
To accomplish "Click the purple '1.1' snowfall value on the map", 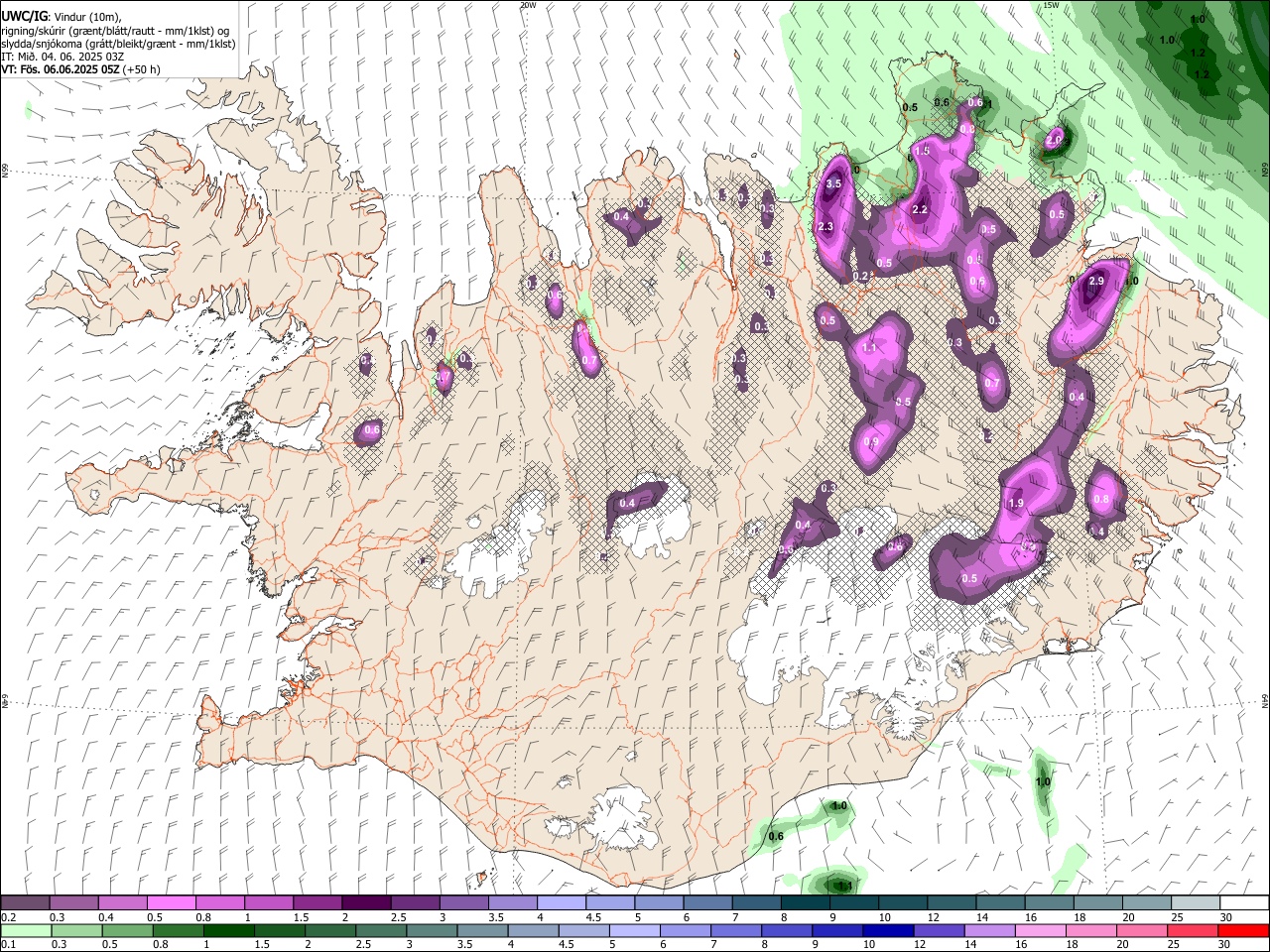I will 869,348.
